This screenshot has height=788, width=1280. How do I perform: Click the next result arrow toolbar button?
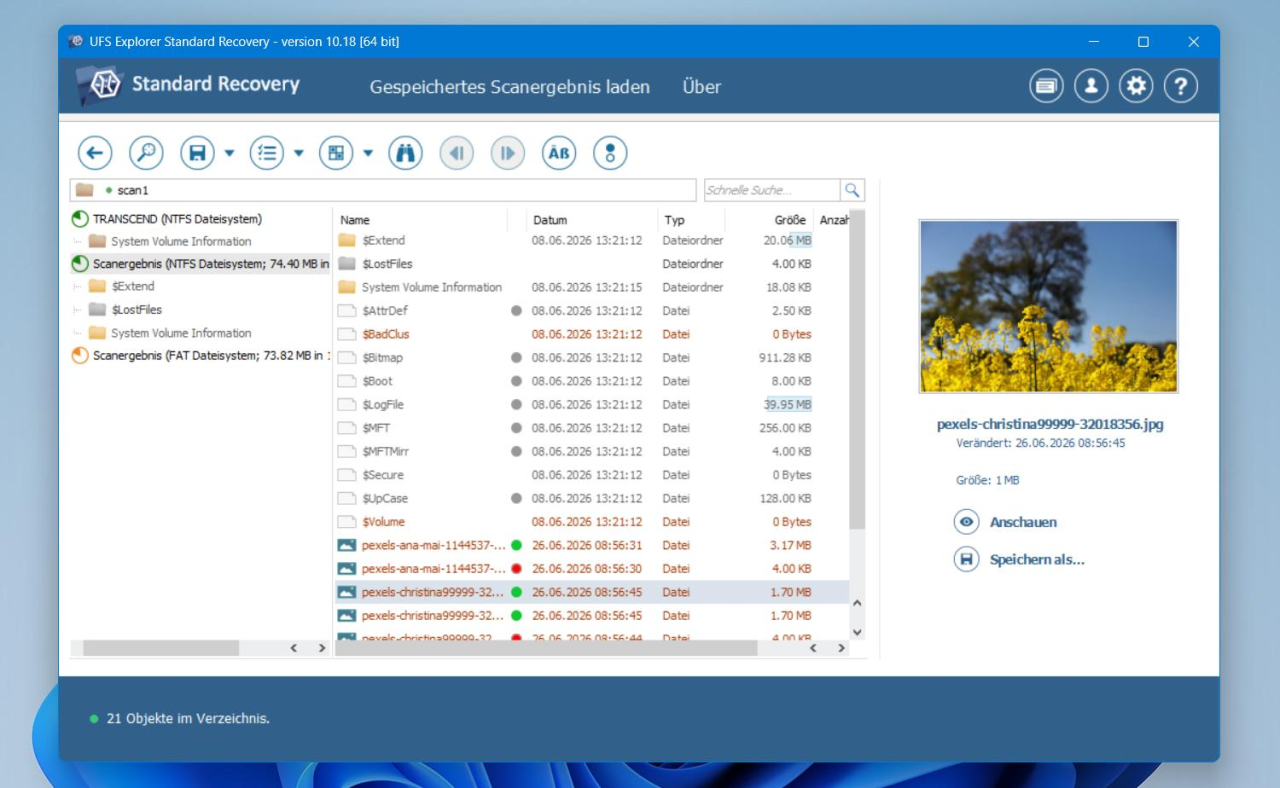pyautogui.click(x=508, y=153)
